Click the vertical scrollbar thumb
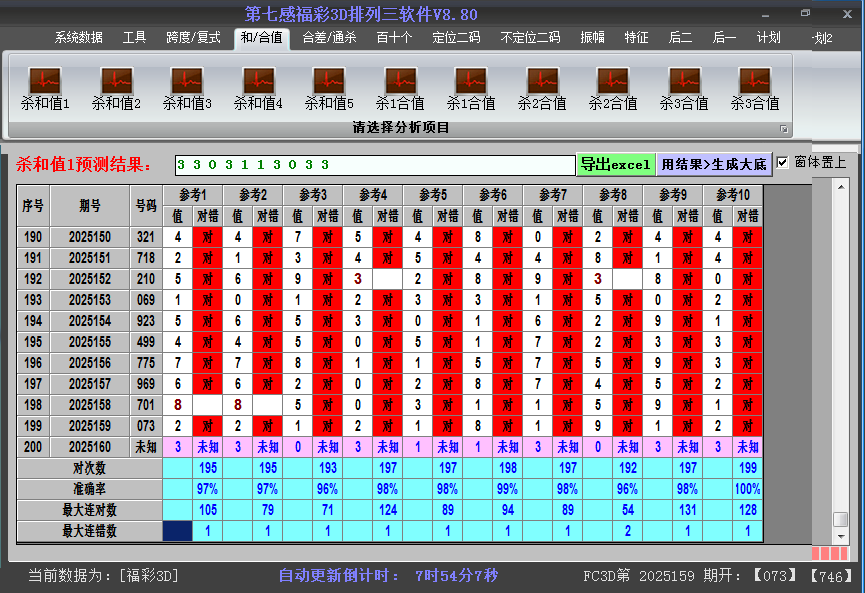 841,520
